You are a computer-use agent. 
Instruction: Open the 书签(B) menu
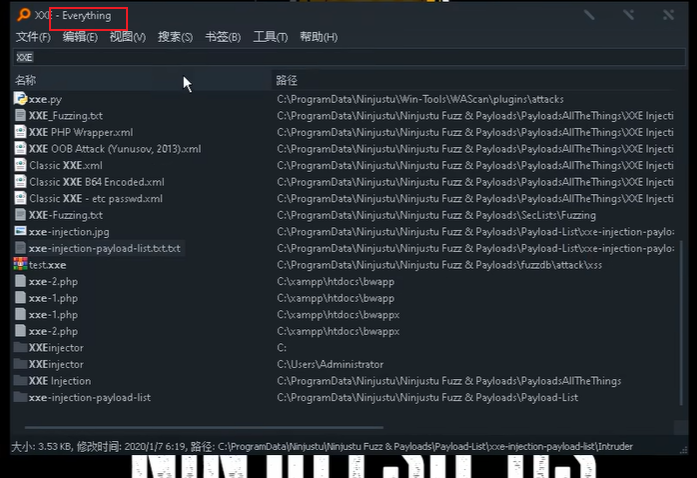223,37
